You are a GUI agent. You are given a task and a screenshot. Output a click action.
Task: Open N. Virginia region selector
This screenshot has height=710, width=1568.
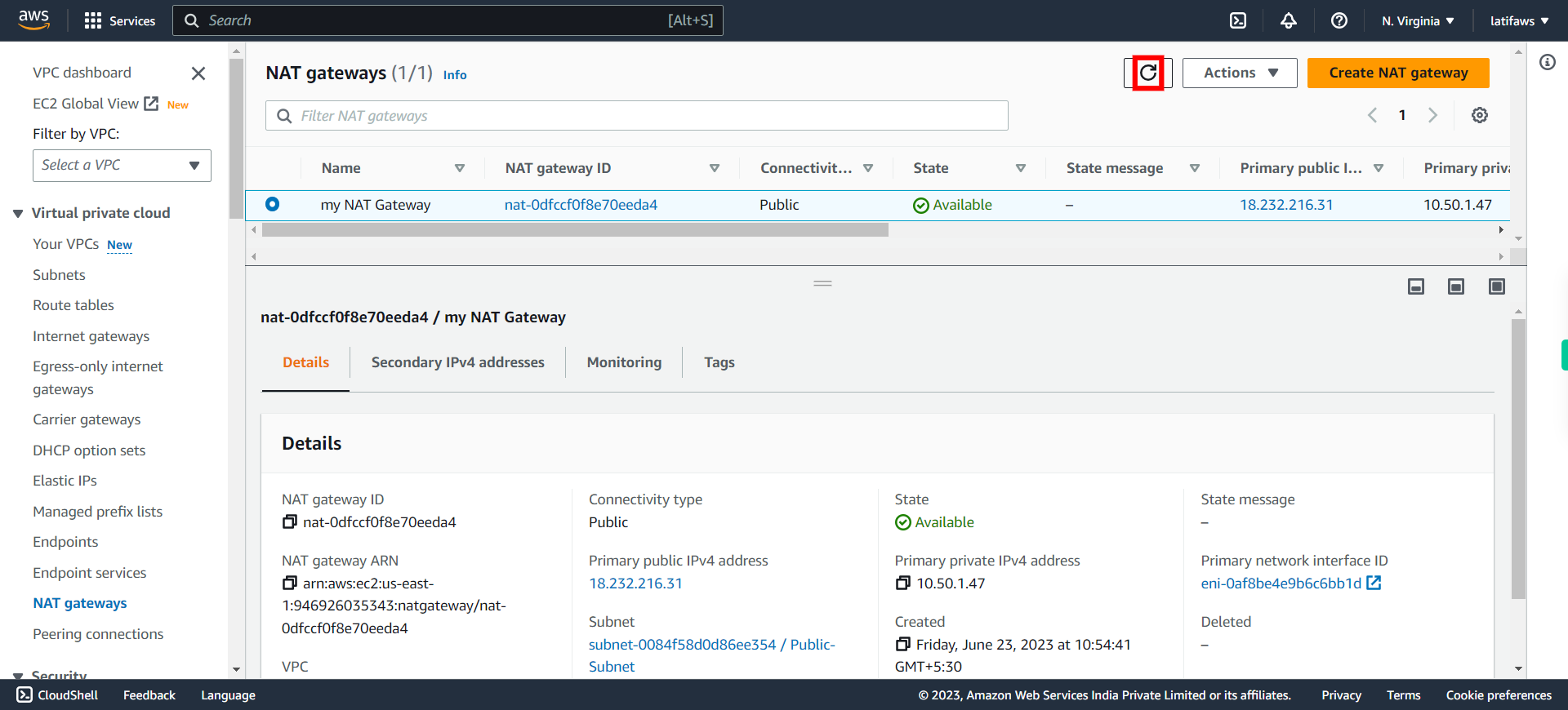[1418, 20]
